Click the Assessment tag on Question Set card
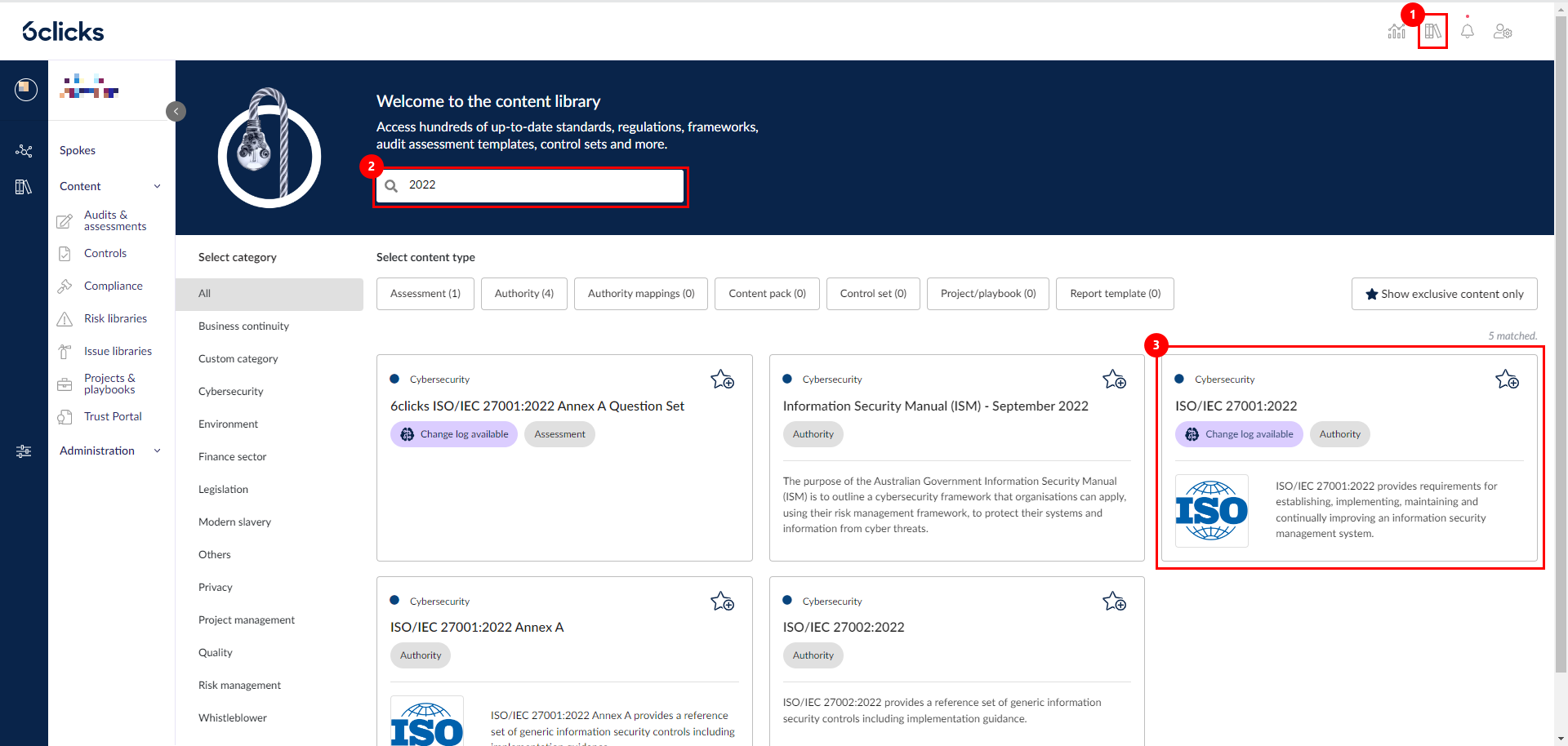1568x746 pixels. [559, 434]
